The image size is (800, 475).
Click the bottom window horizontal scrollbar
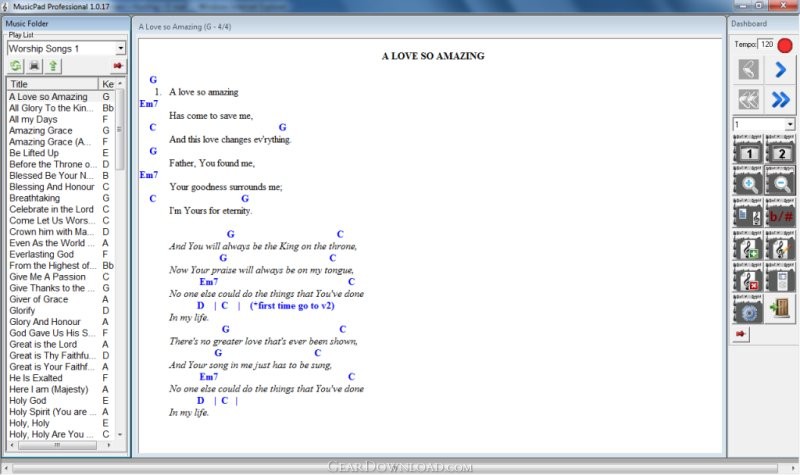coord(395,467)
